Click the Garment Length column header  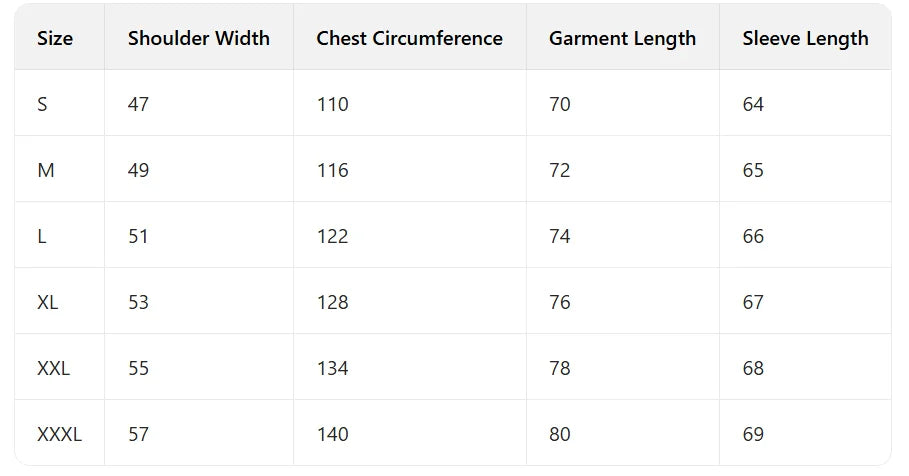coord(622,39)
